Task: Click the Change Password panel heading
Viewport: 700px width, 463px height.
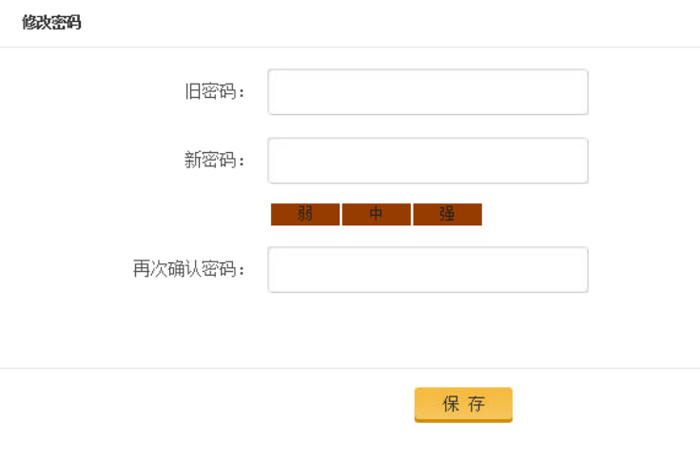Action: tap(52, 22)
